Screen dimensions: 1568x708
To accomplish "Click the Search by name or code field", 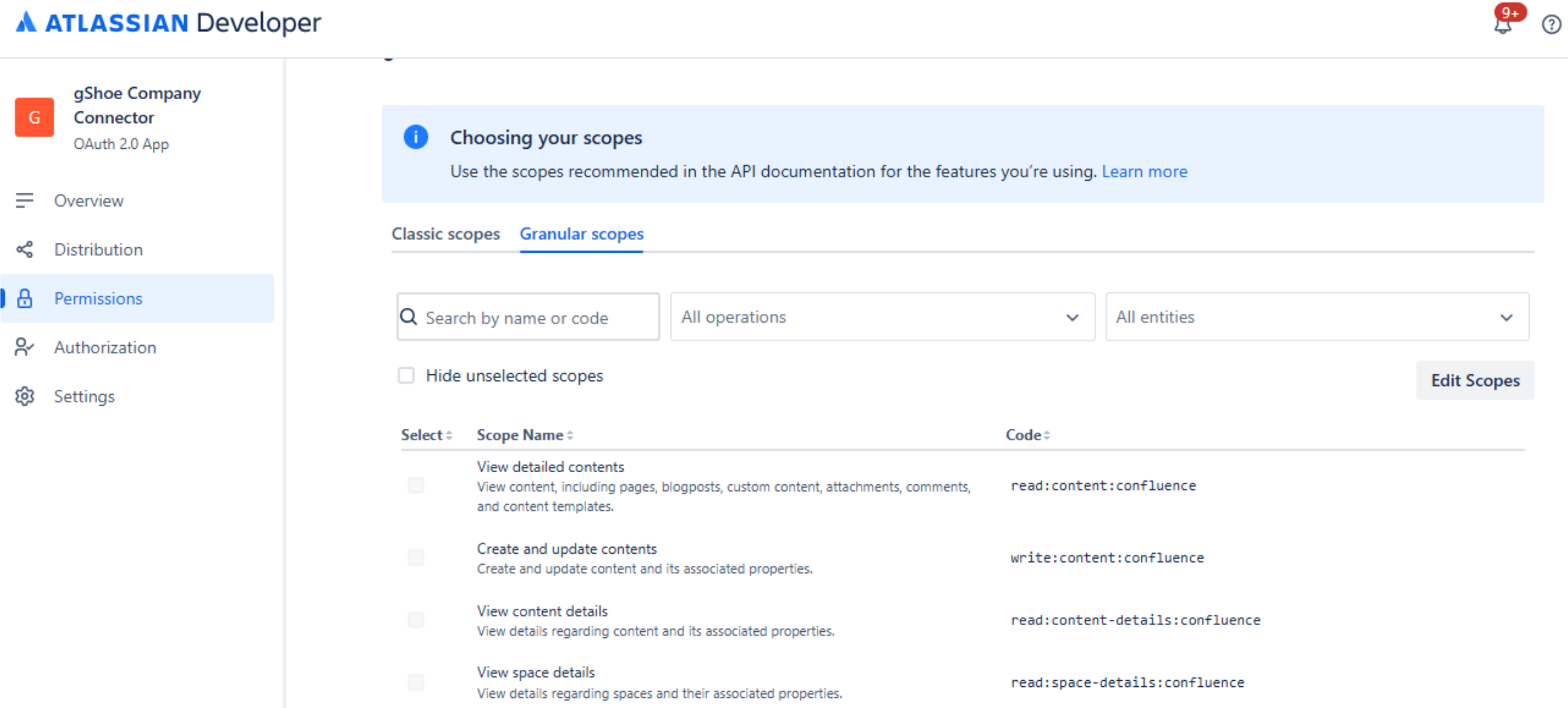I will 537,317.
